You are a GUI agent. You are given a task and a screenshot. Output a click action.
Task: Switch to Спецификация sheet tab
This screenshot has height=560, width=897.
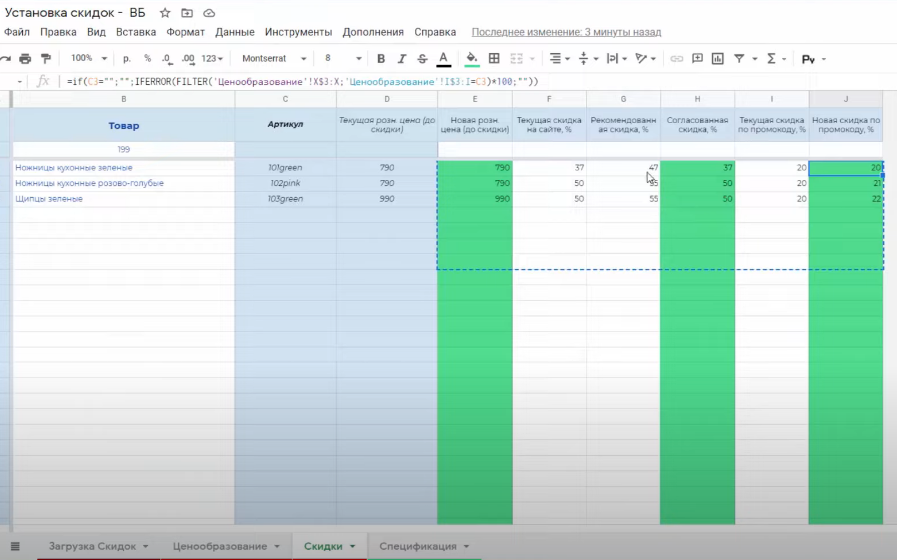pyautogui.click(x=418, y=546)
